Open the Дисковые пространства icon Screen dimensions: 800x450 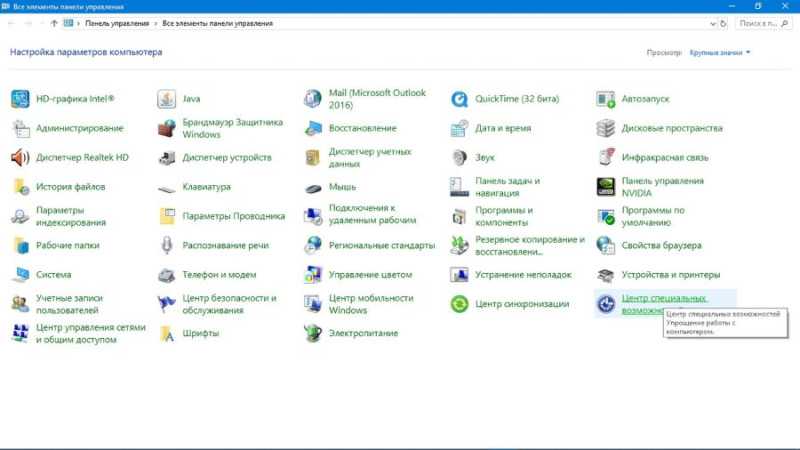(x=606, y=128)
